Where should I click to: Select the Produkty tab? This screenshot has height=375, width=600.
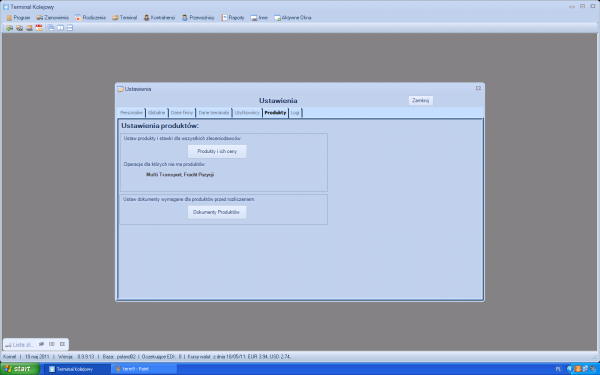tap(275, 113)
